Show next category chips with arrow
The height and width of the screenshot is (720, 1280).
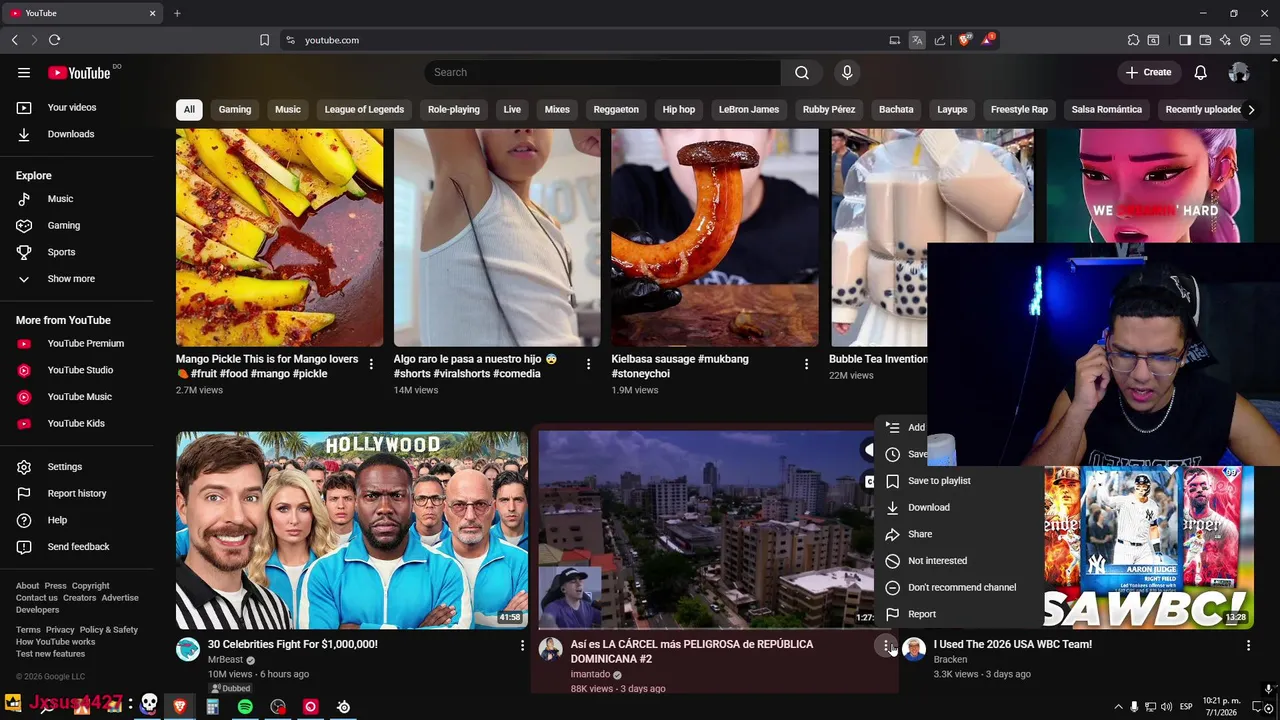point(1251,109)
